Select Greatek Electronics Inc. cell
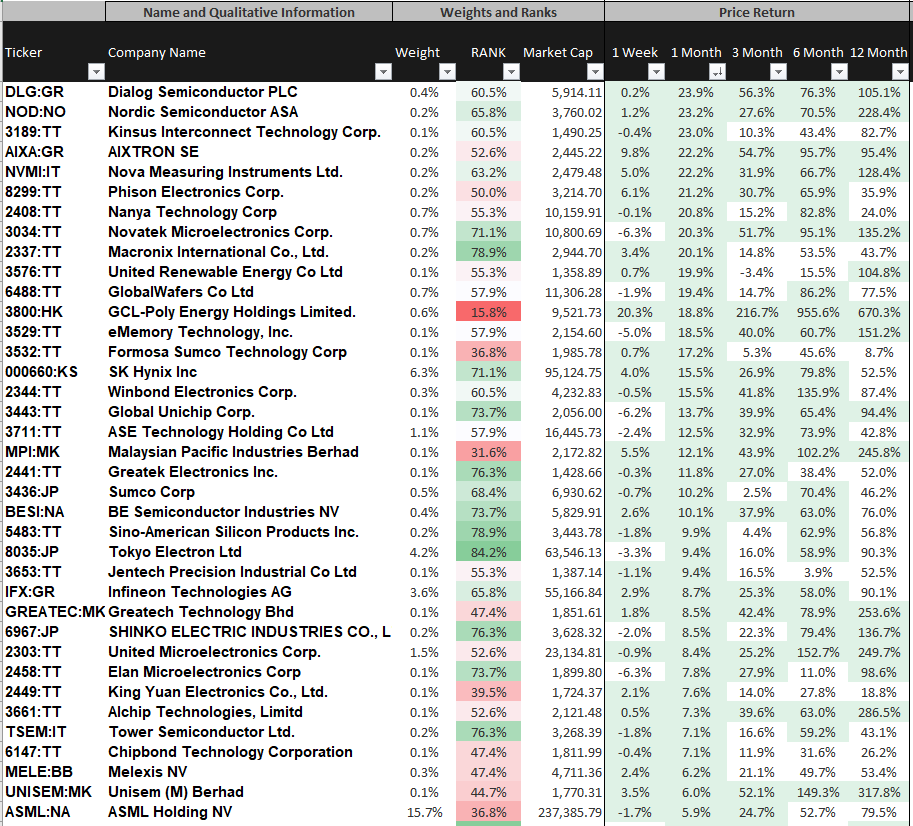The height and width of the screenshot is (826, 913). click(249, 472)
